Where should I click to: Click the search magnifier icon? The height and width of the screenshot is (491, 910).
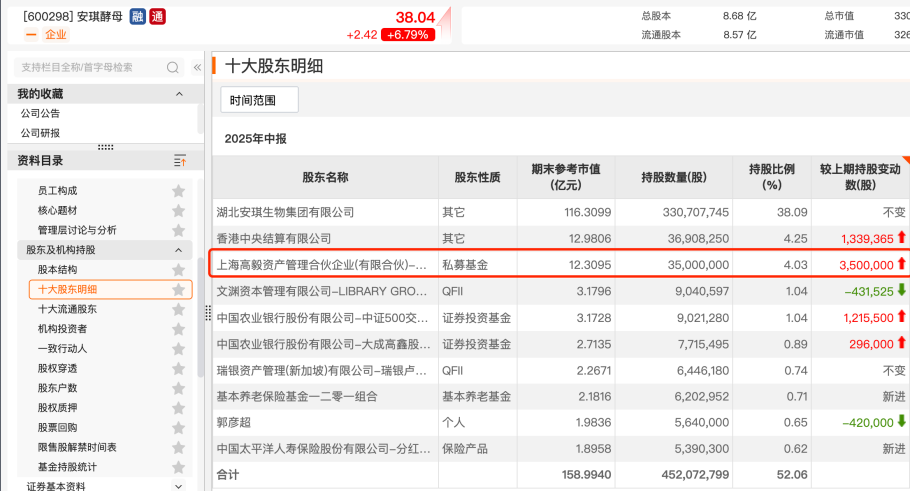click(x=172, y=67)
